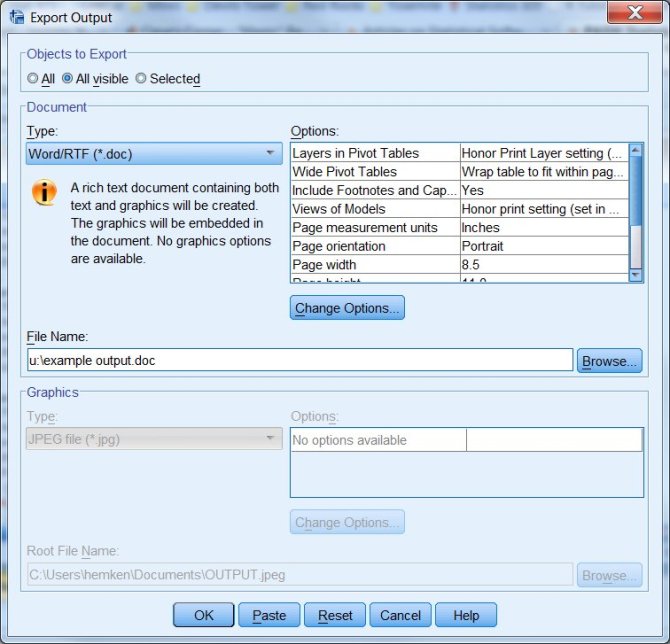Click the Export Output window title icon
The width and height of the screenshot is (670, 644).
16,17
